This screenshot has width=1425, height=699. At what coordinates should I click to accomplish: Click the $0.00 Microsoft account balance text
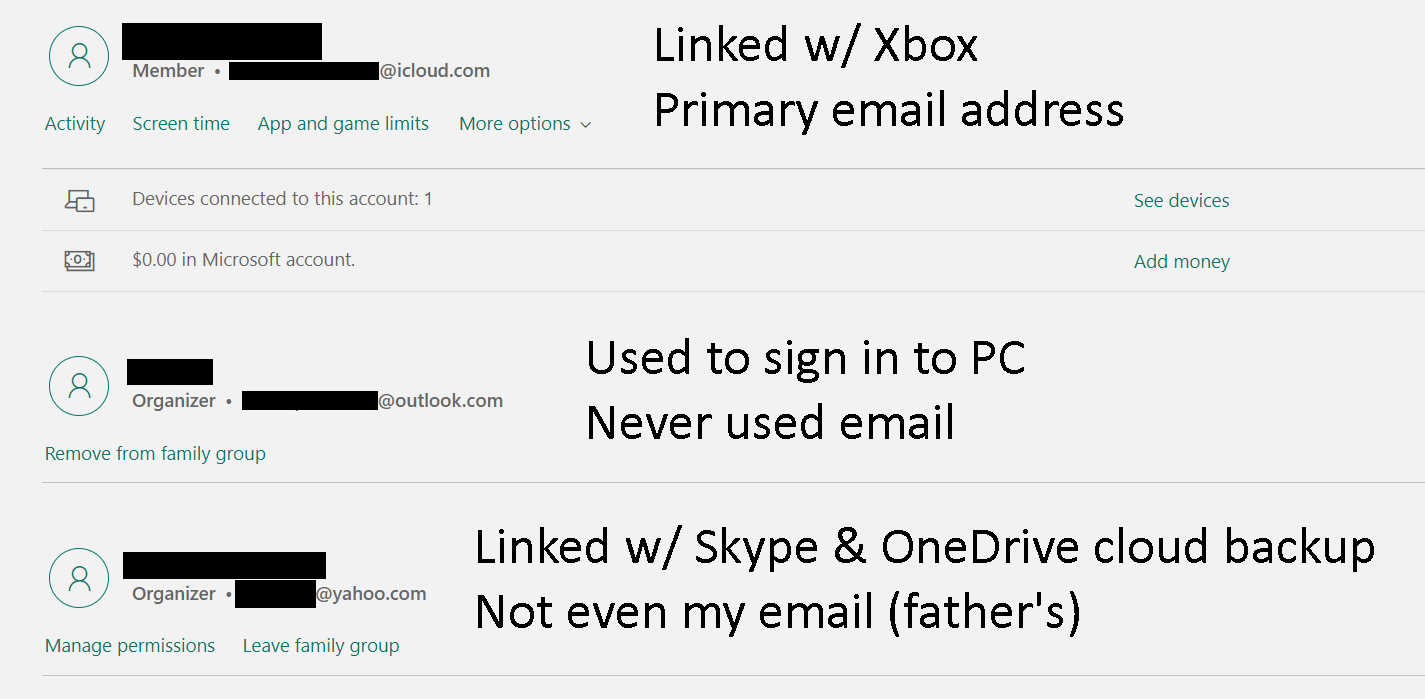(243, 258)
